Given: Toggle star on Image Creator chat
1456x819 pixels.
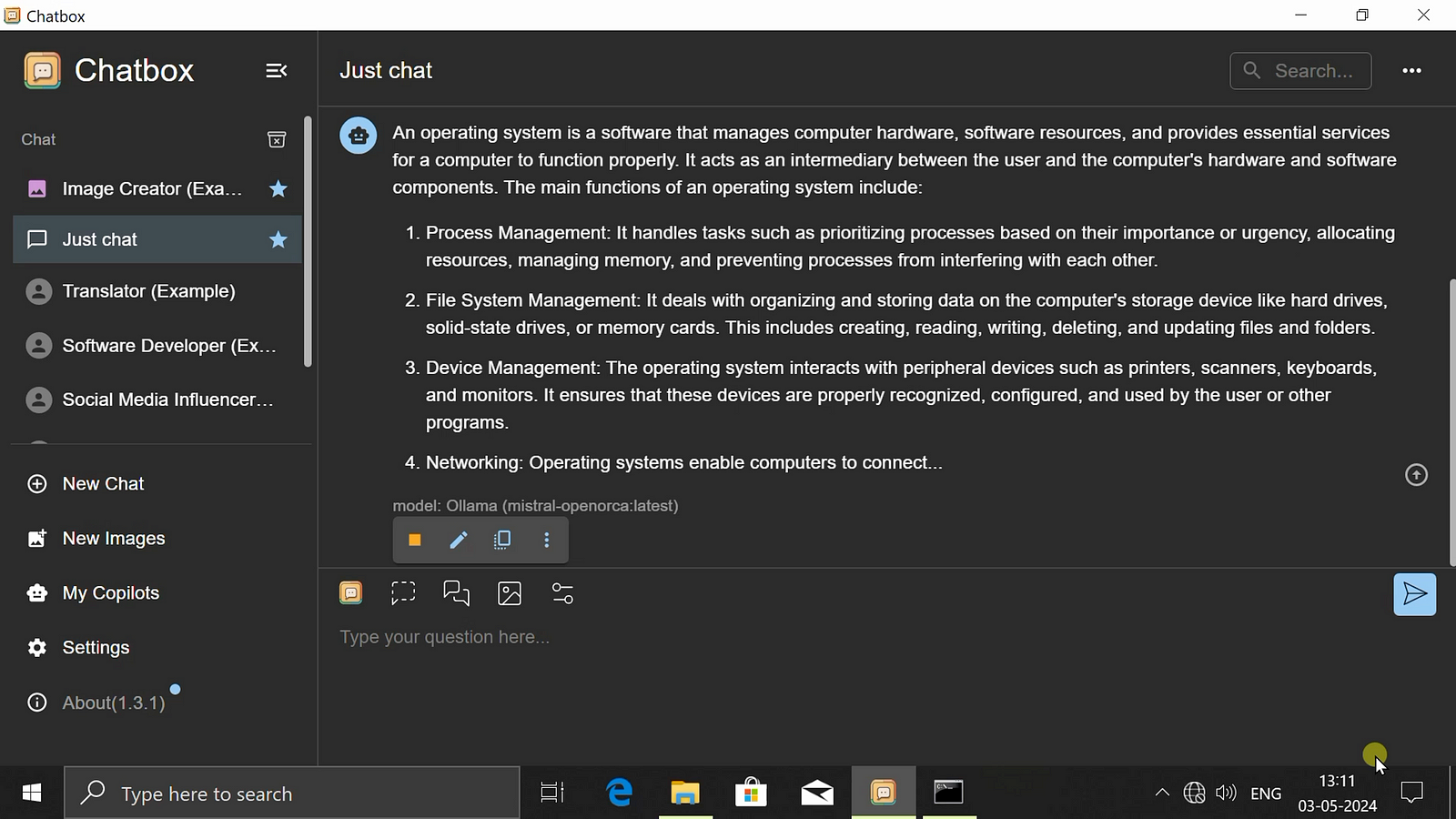Looking at the screenshot, I should [278, 189].
